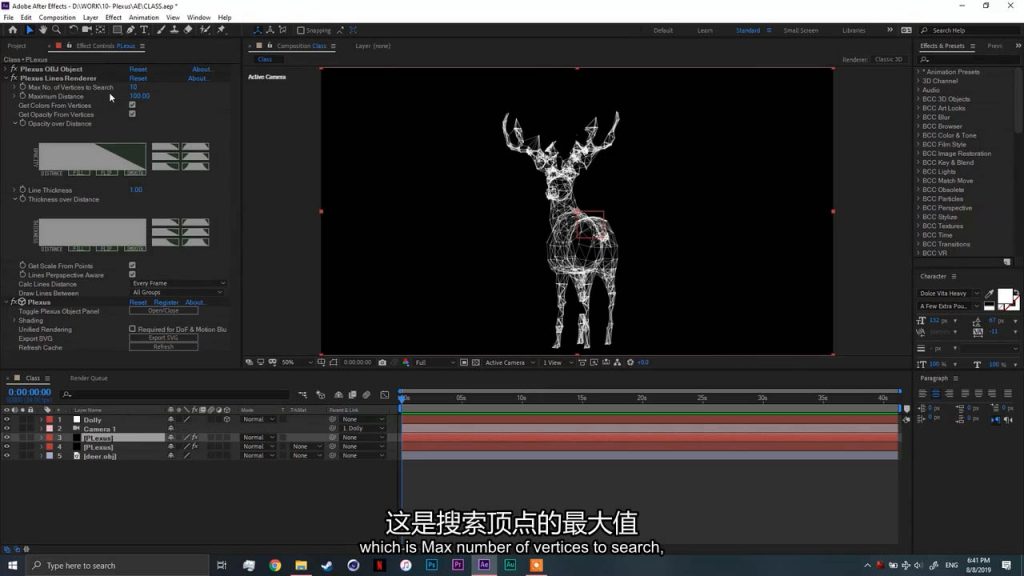This screenshot has width=1024, height=576.
Task: Open the Effect menu
Action: pyautogui.click(x=113, y=18)
